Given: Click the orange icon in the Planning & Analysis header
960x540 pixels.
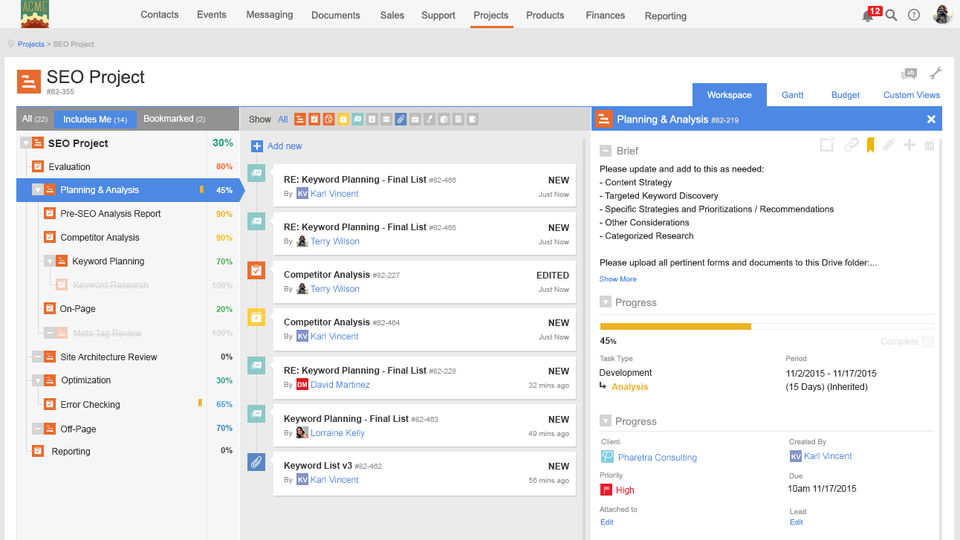Looking at the screenshot, I should tap(604, 119).
